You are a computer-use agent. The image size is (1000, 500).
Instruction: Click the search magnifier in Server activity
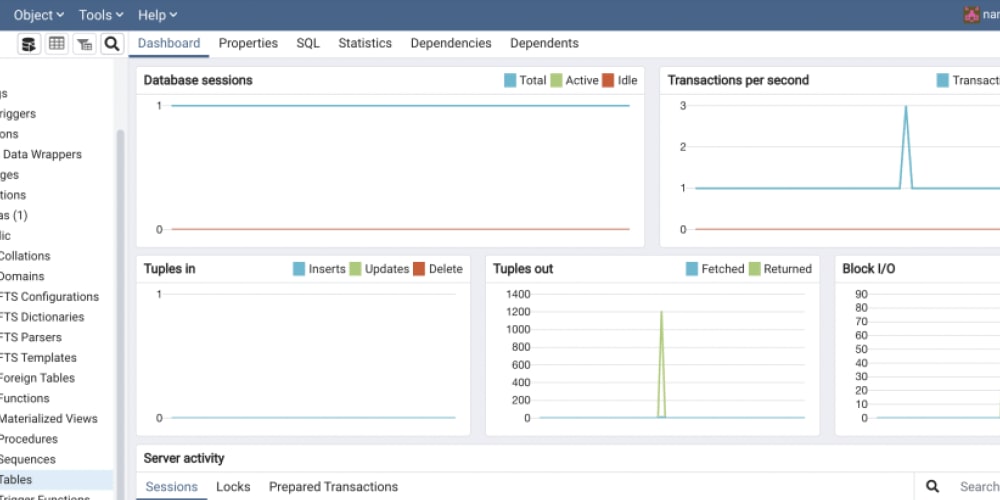click(x=932, y=487)
